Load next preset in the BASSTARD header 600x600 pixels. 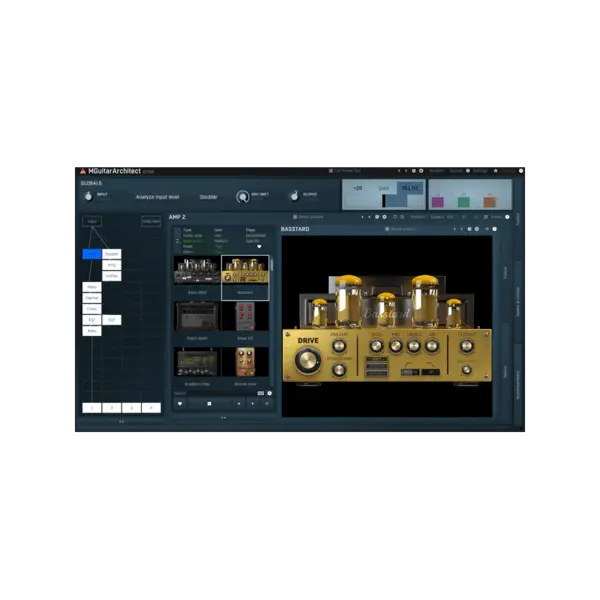[x=461, y=229]
